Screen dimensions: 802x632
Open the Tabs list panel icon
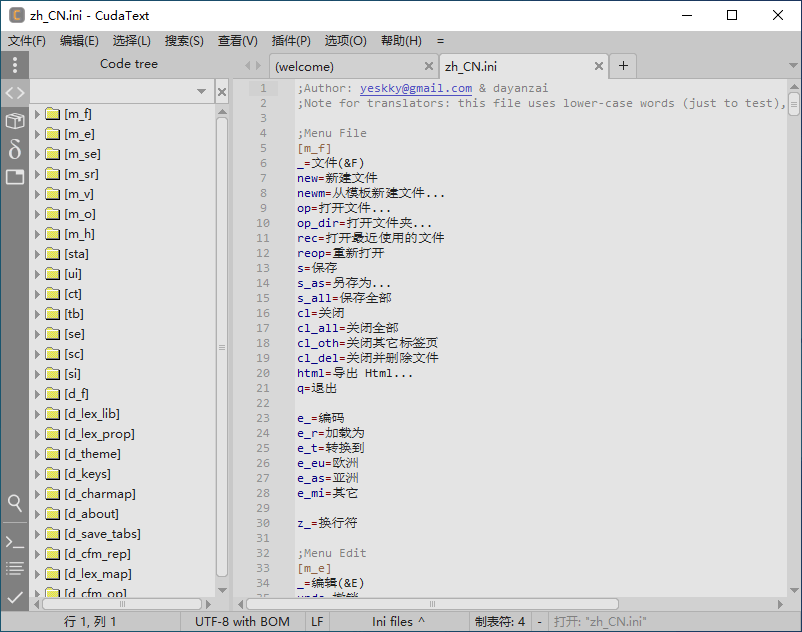coord(15,177)
